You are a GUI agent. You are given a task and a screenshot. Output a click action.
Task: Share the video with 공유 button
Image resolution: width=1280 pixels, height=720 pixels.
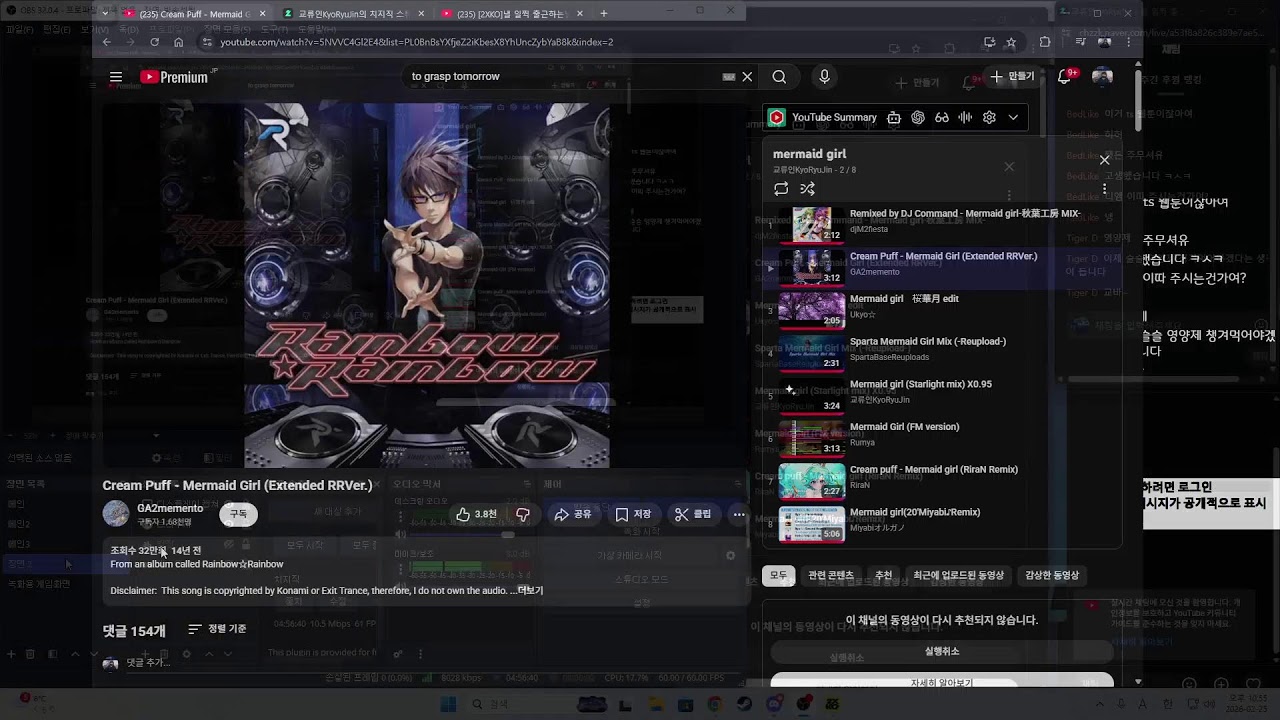[573, 514]
